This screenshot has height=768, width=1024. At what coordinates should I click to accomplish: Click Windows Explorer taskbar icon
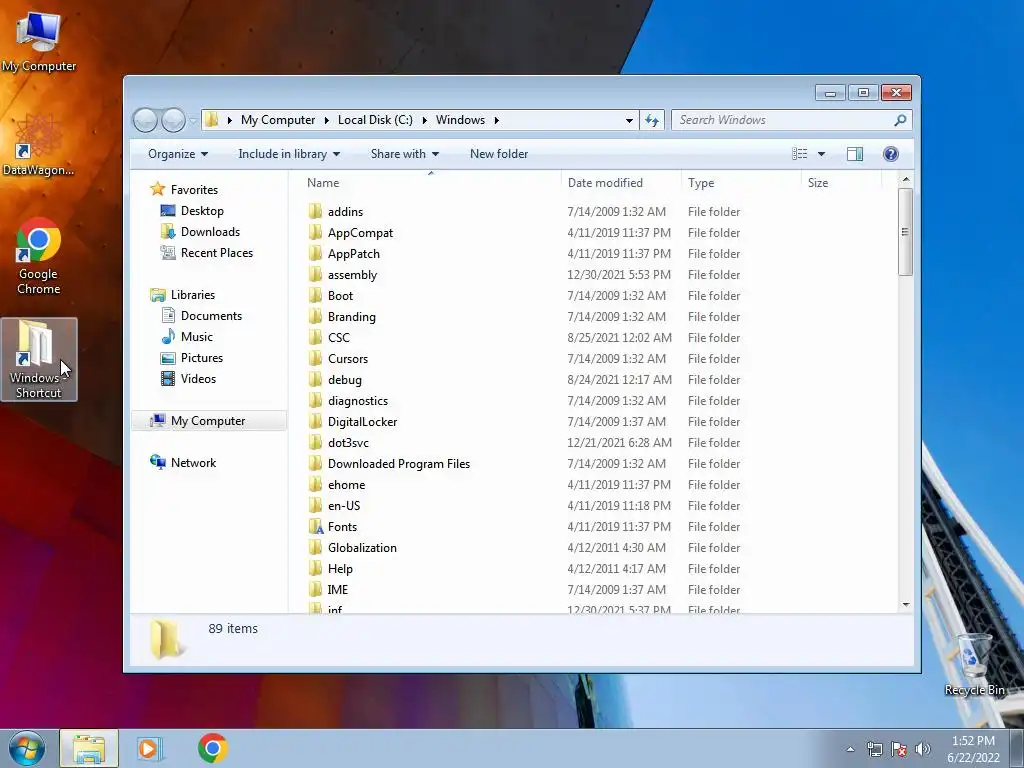[89, 748]
